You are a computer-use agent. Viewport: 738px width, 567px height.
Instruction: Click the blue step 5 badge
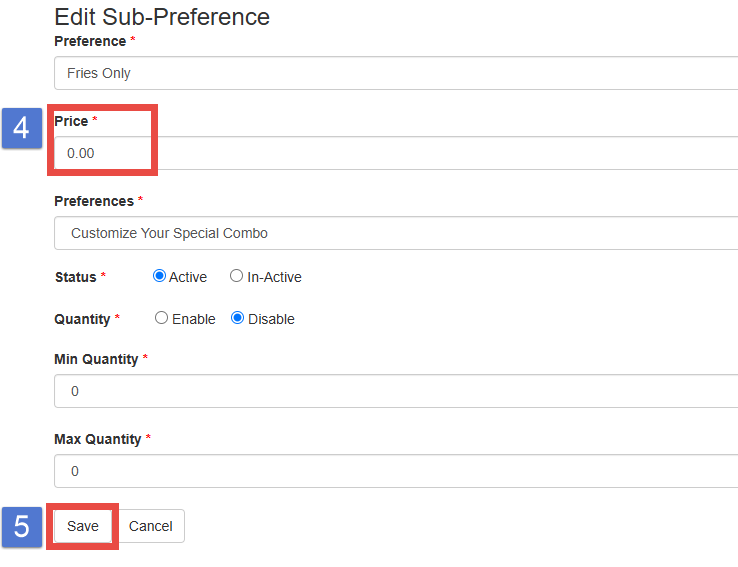click(x=21, y=526)
